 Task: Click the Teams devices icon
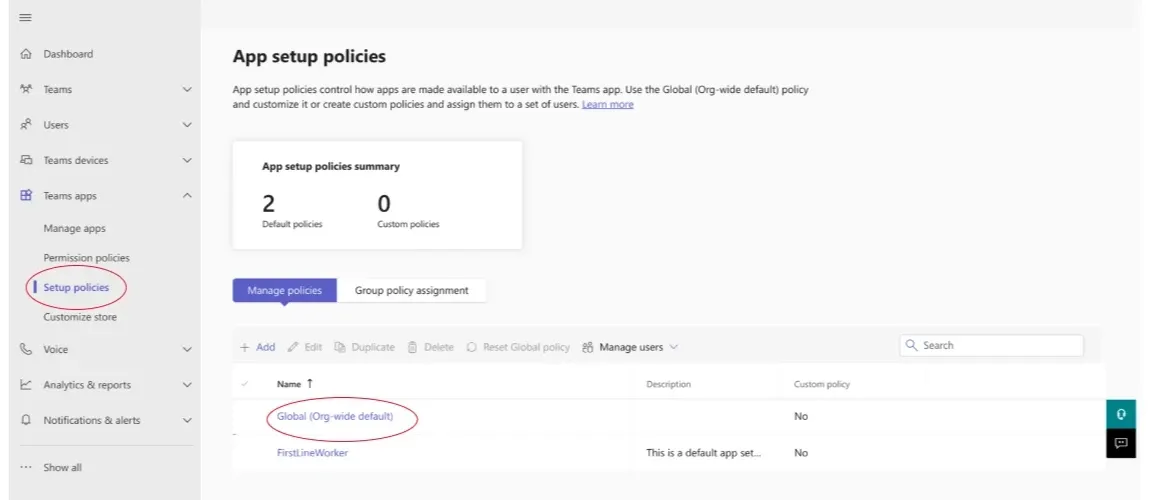[26, 160]
